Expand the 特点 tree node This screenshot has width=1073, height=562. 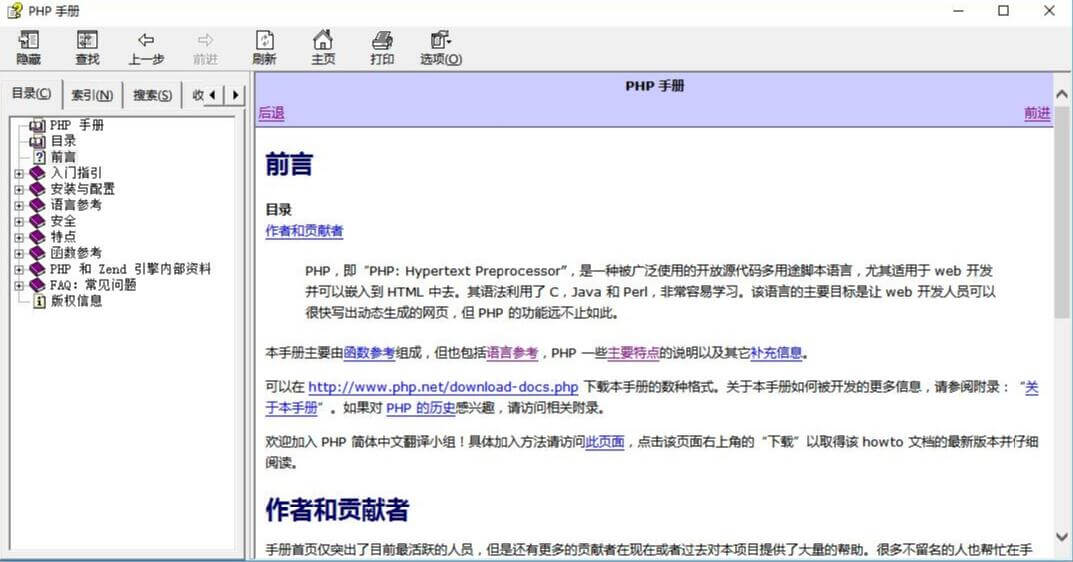[19, 237]
